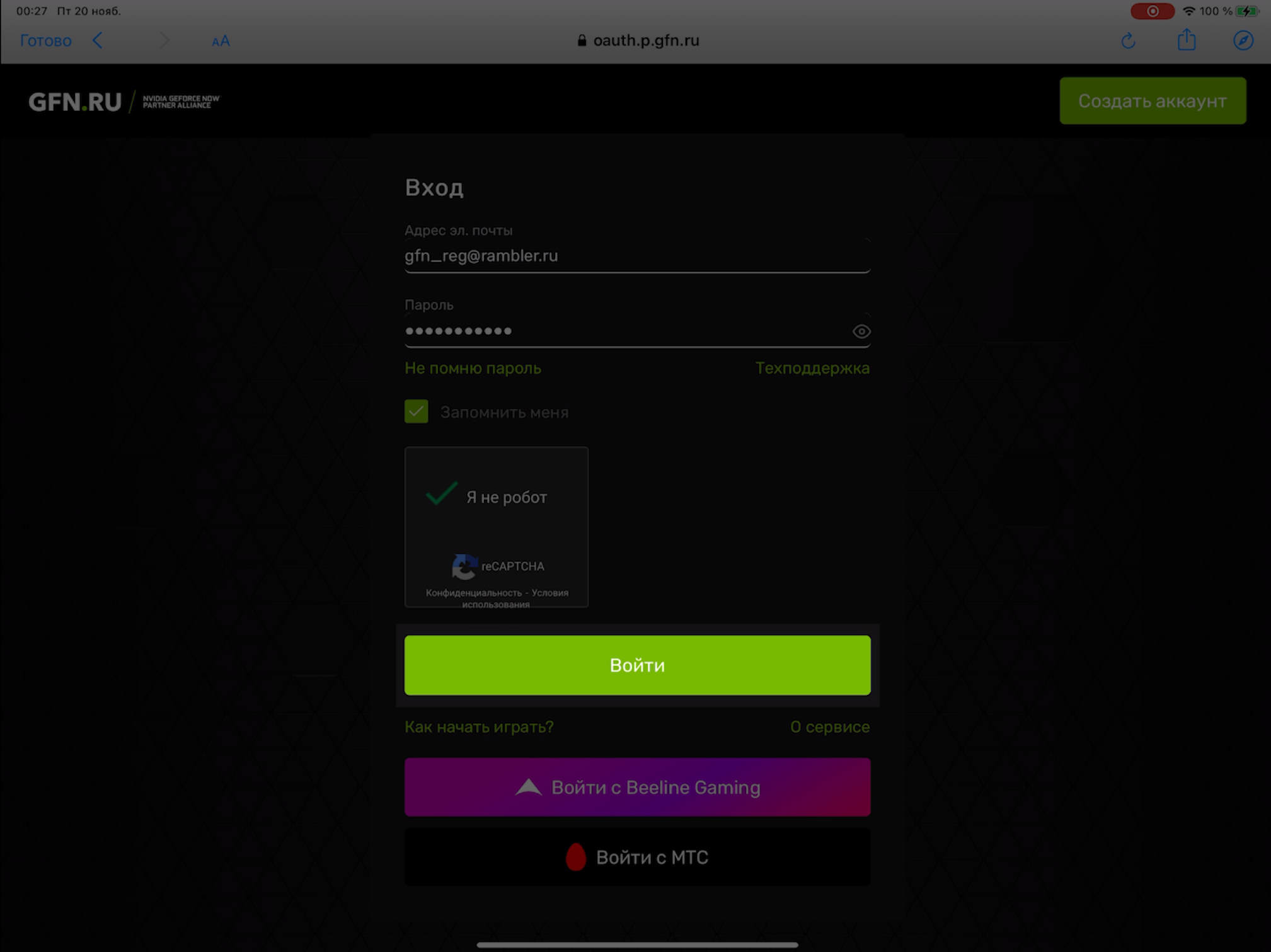Open the Конфиденциальность captcha link

473,593
